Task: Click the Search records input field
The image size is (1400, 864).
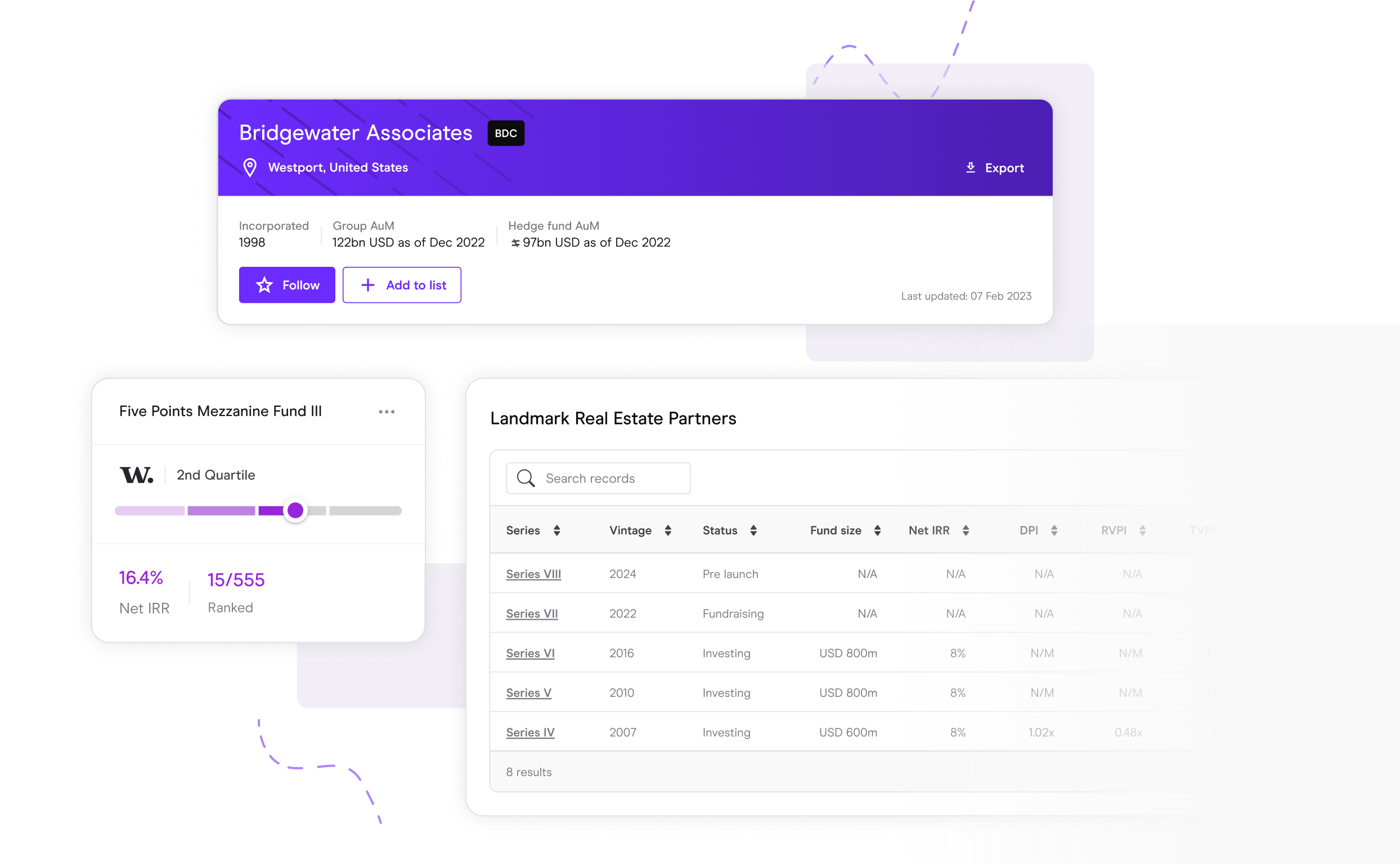Action: [597, 478]
